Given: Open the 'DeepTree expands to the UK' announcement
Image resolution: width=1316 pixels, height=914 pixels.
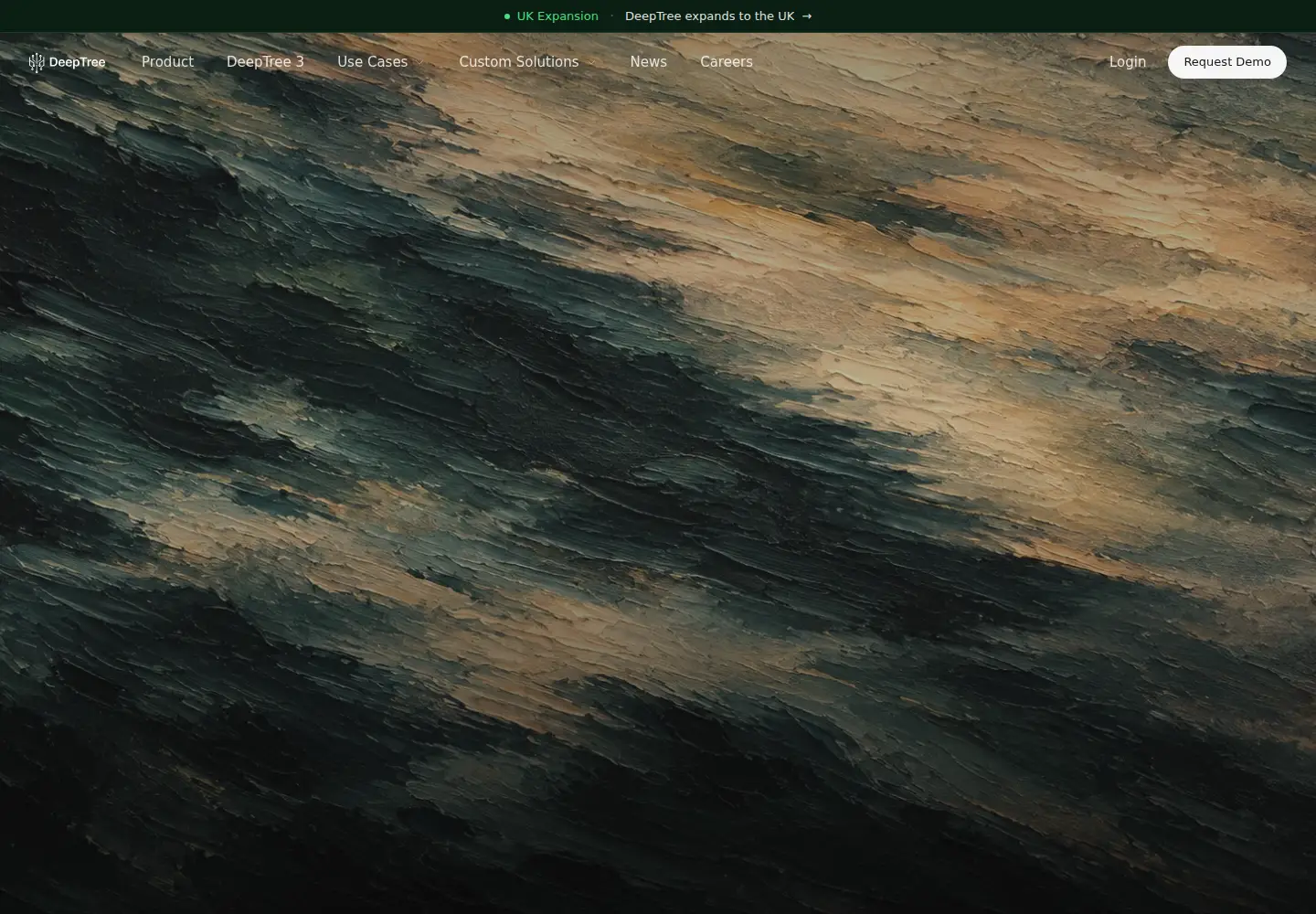Looking at the screenshot, I should pos(718,16).
